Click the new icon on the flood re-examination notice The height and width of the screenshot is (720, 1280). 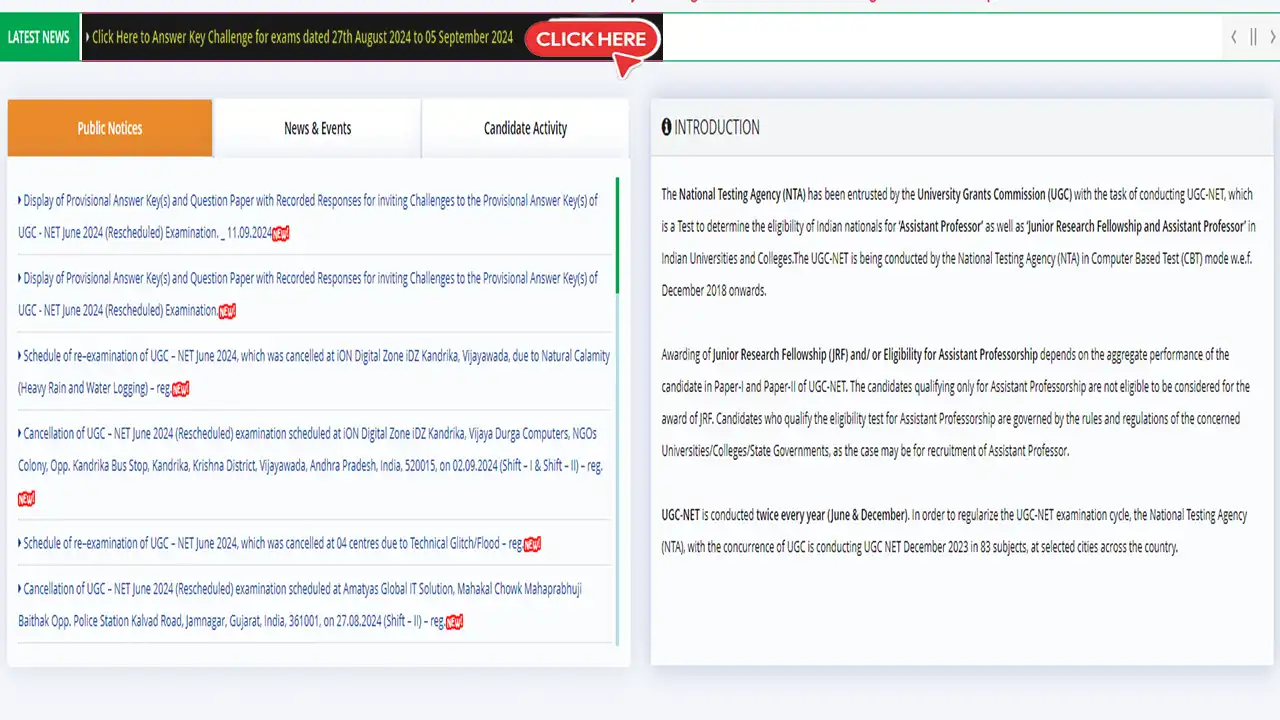(531, 543)
